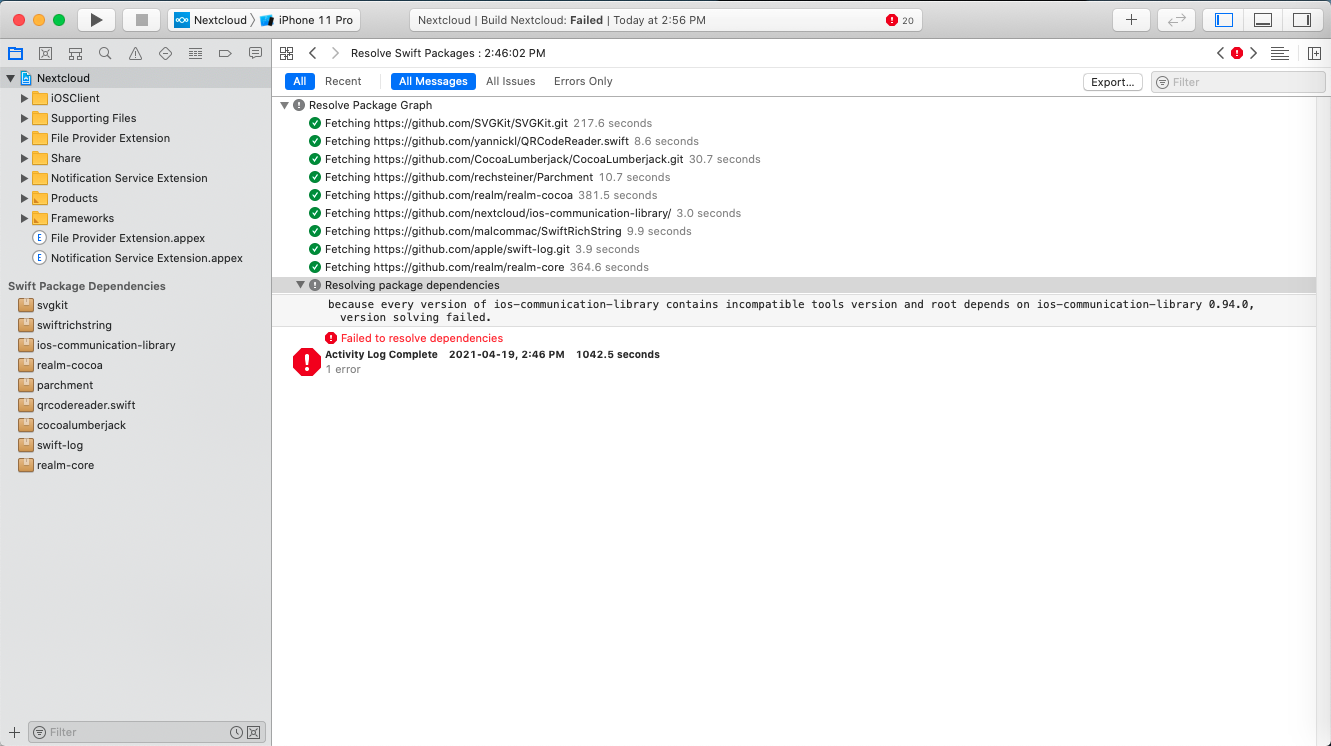The width and height of the screenshot is (1331, 746).
Task: Toggle recent files filter clock icon
Action: tap(236, 732)
